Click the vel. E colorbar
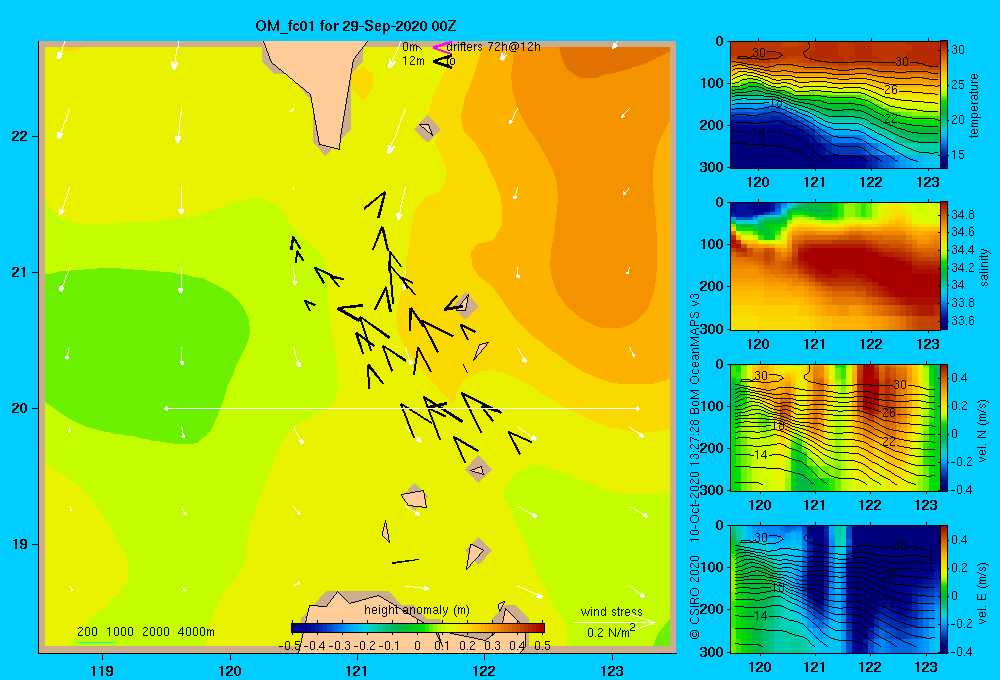 [x=944, y=589]
